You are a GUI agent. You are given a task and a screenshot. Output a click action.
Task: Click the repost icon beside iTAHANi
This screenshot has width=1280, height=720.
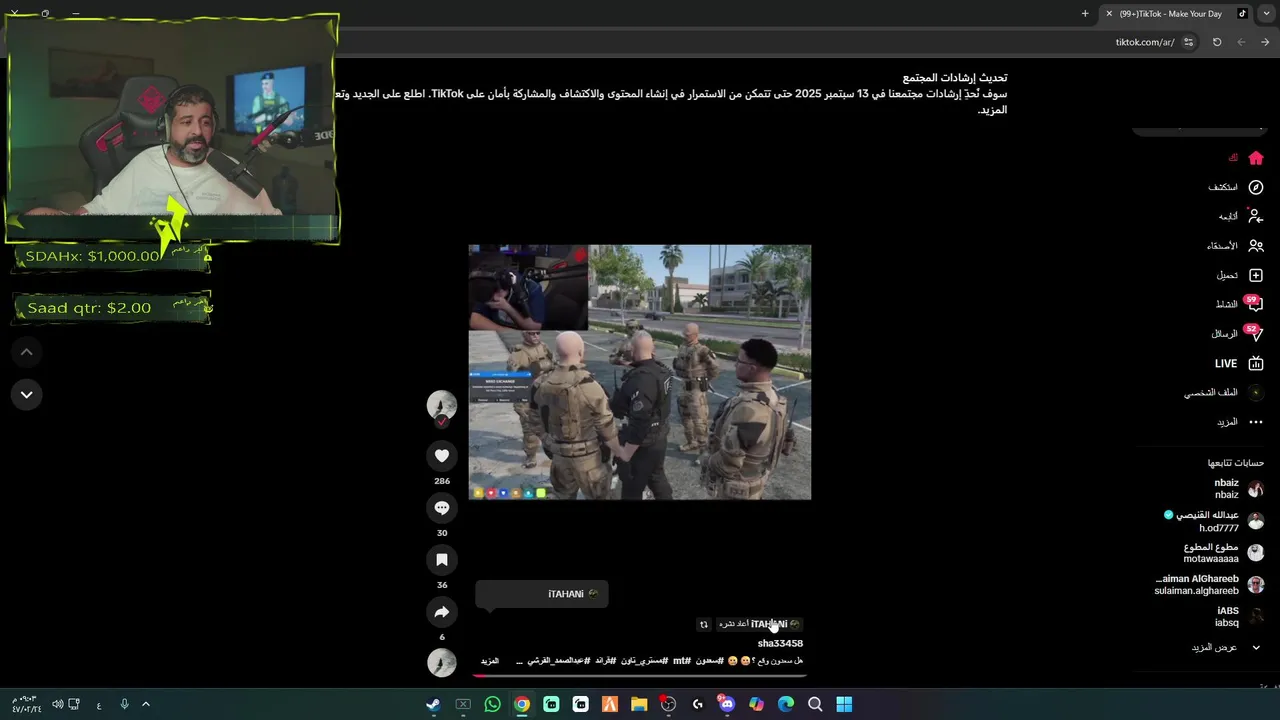click(703, 624)
